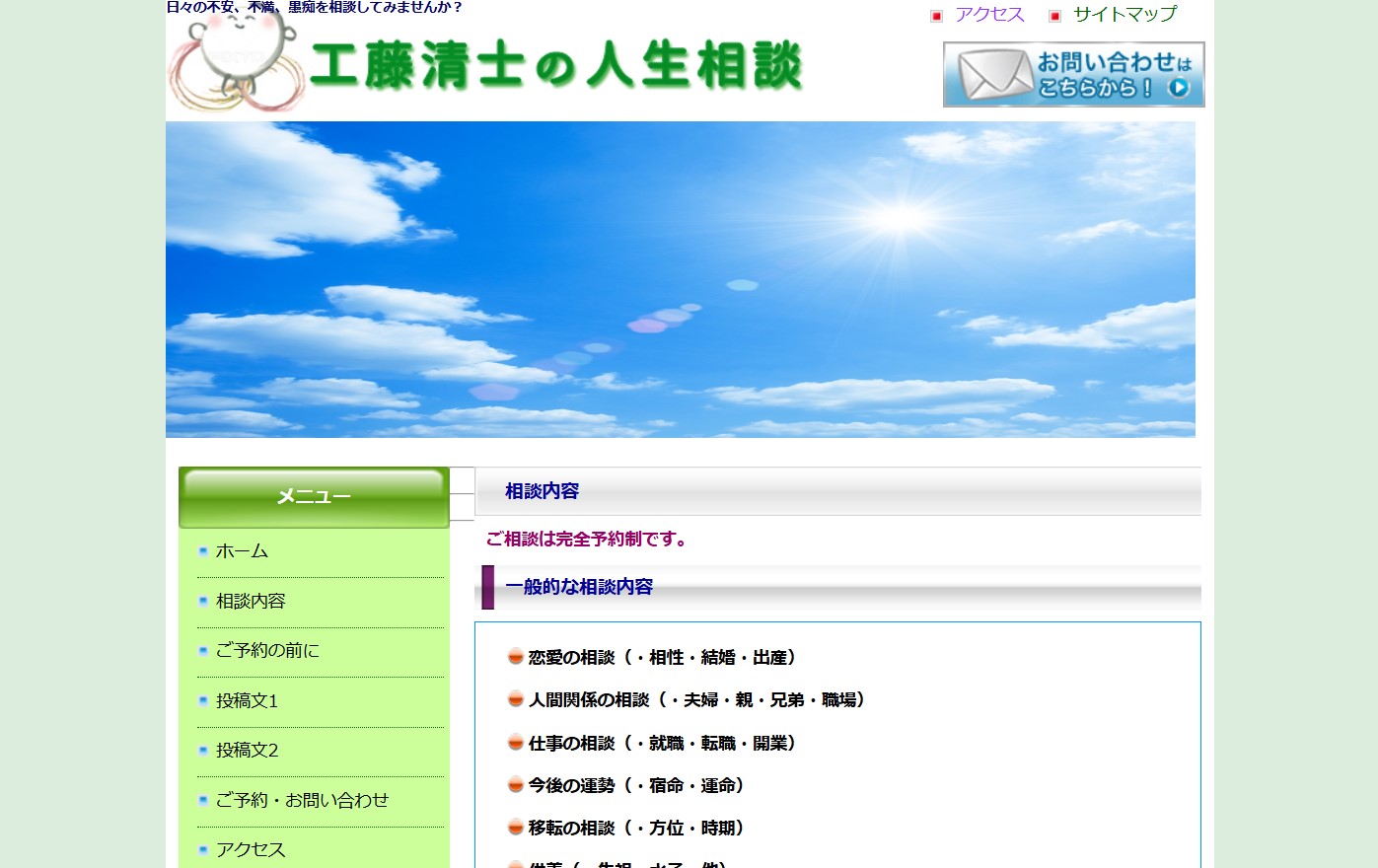Select ご予約・お問い合わせ in side menu
Viewport: 1378px width, 868px height.
[x=302, y=801]
